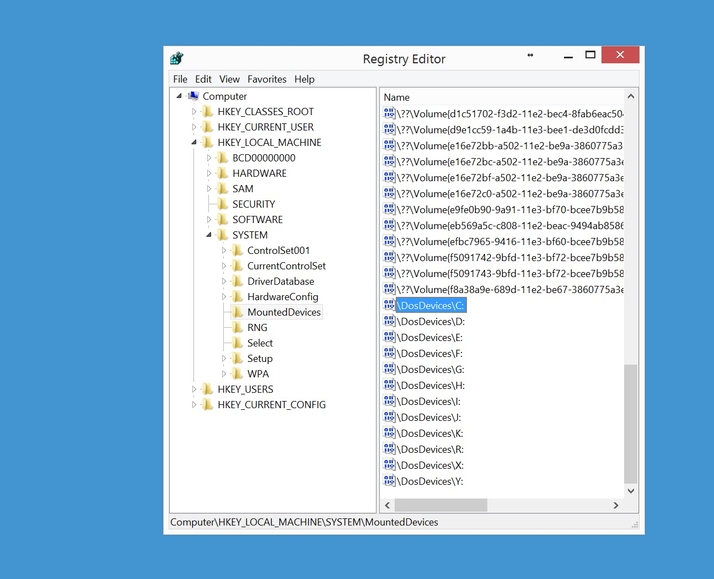
Task: Click the WPA folder icon
Action: point(238,374)
